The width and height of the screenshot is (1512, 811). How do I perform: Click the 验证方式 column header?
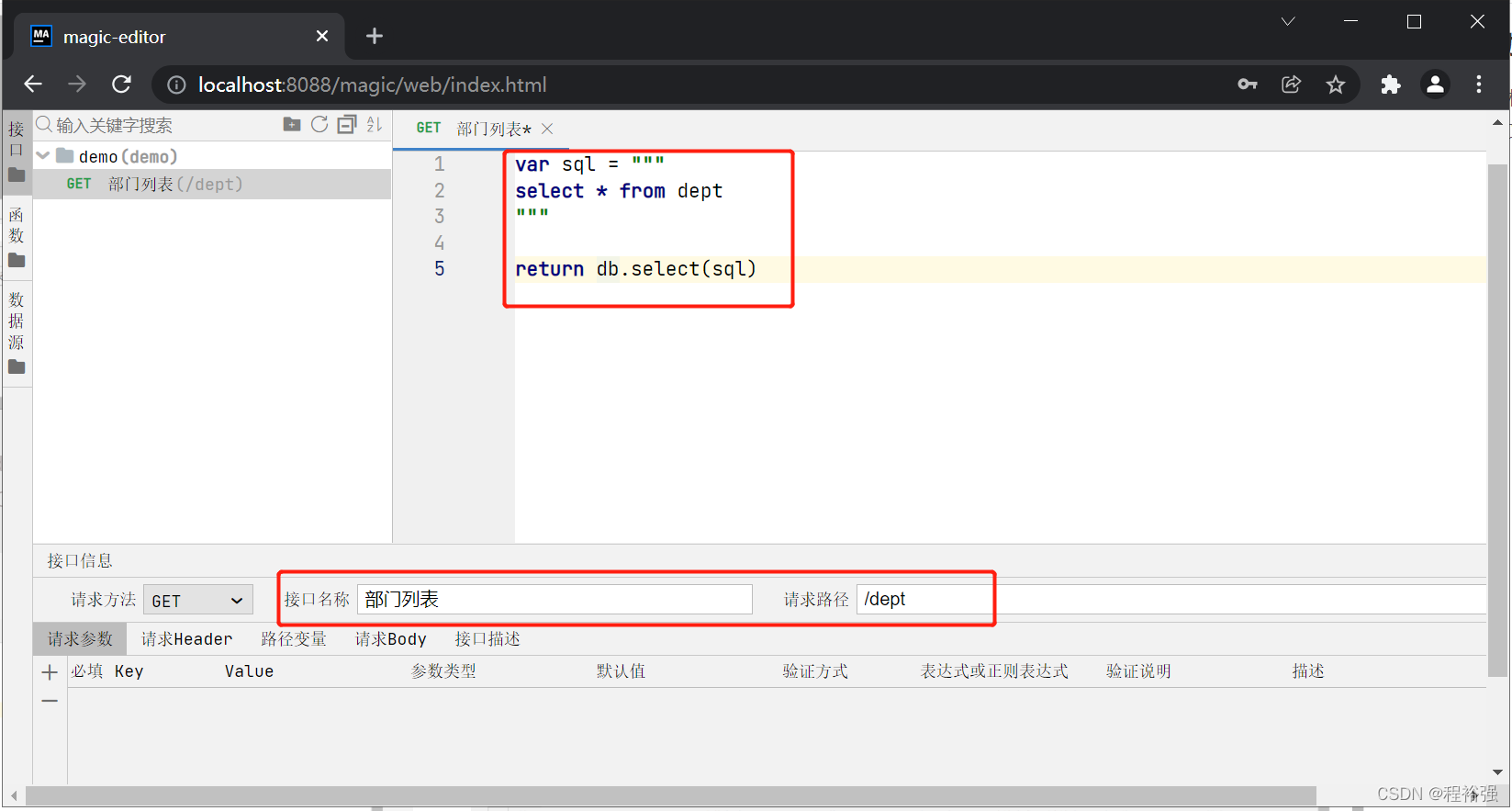coord(815,671)
